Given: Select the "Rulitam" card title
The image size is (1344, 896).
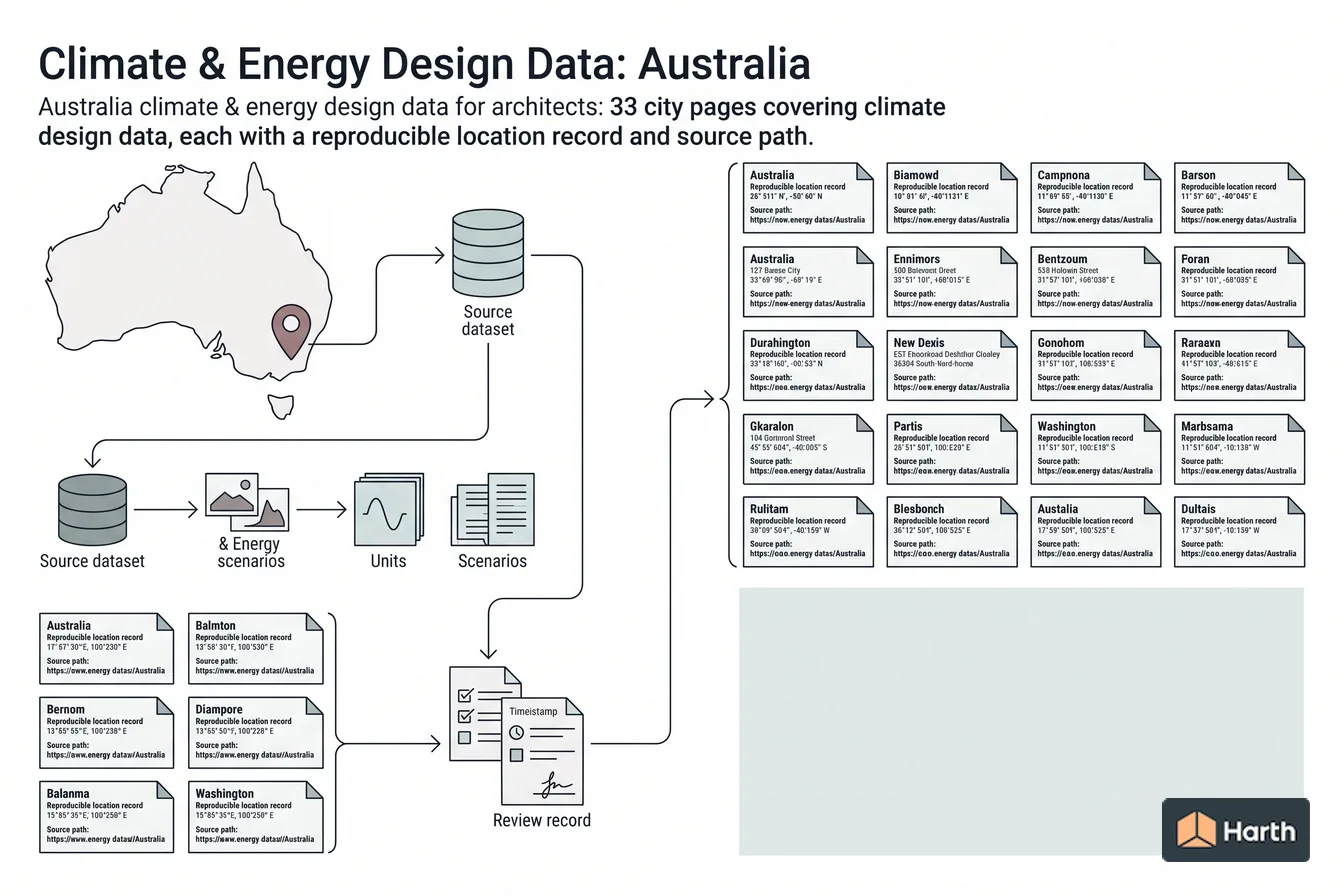Looking at the screenshot, I should pos(769,509).
